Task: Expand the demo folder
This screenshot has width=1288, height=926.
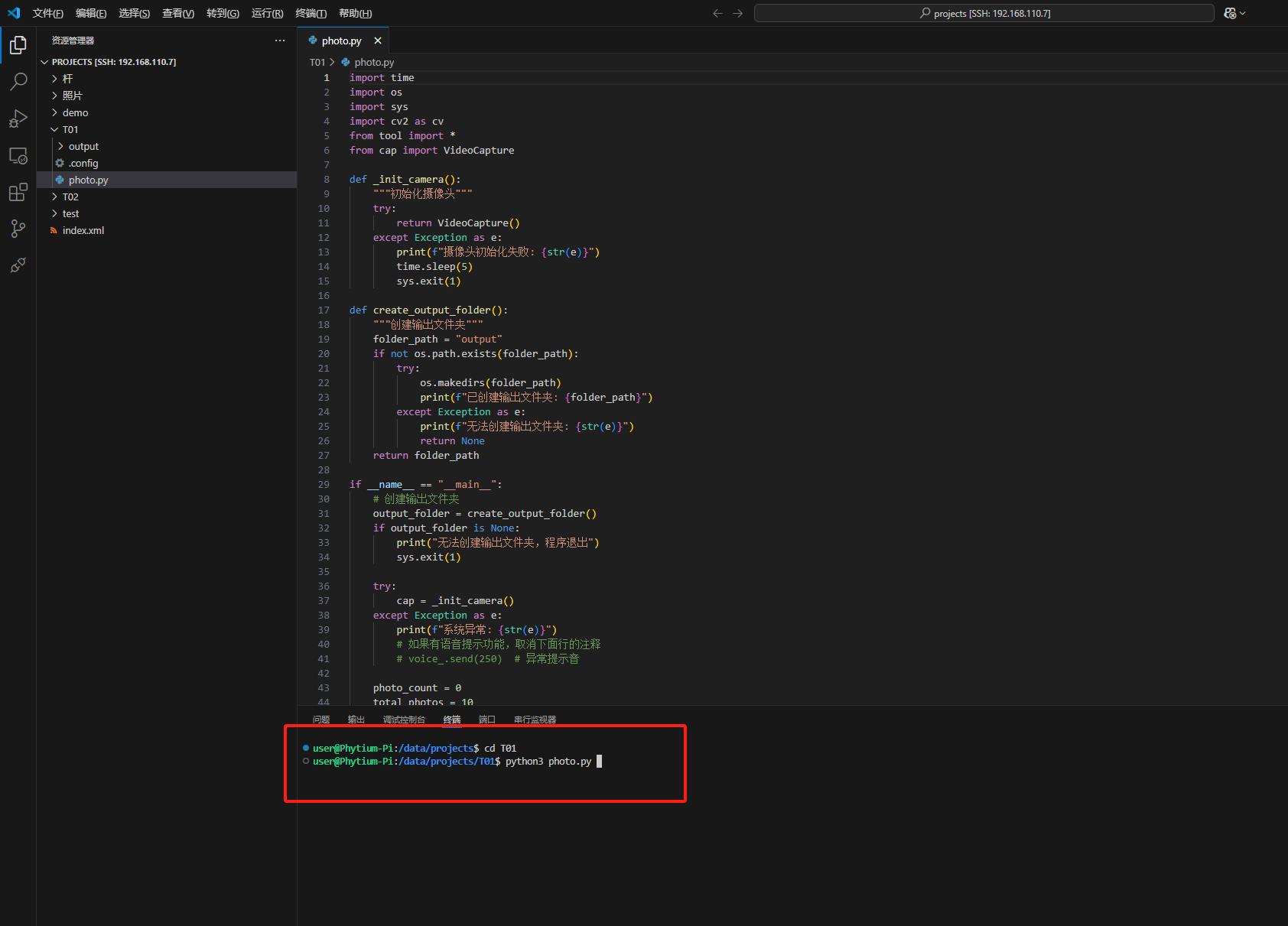Action: point(75,112)
